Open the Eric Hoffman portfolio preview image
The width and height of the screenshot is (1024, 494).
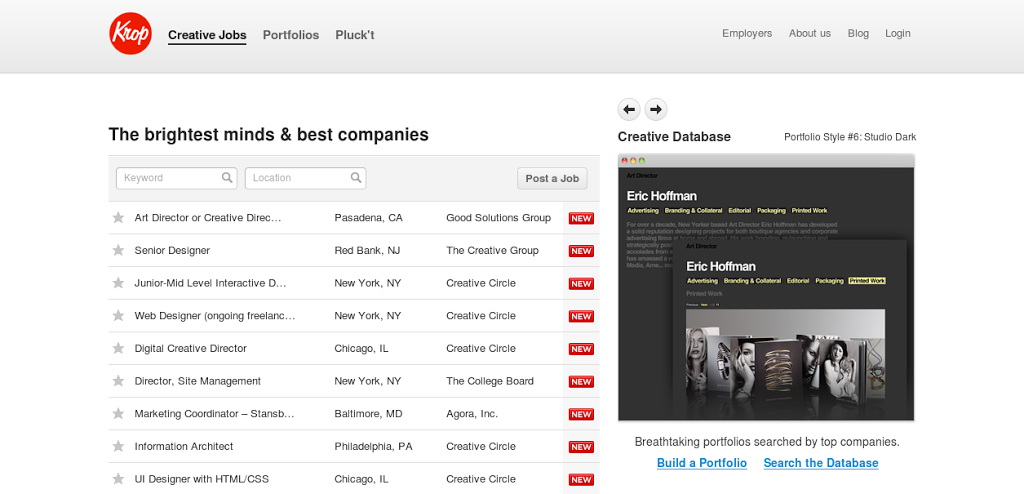(766, 288)
